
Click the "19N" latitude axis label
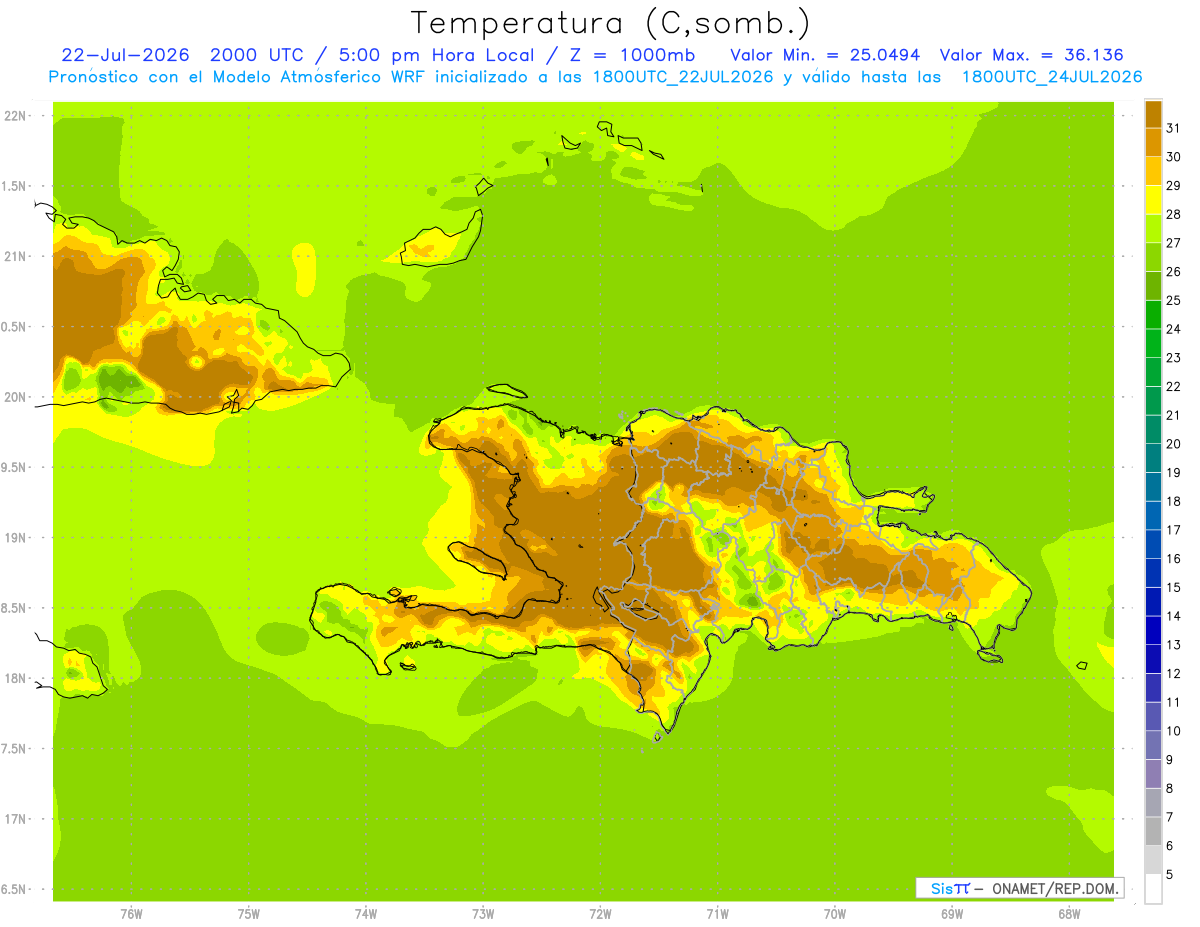pos(14,538)
